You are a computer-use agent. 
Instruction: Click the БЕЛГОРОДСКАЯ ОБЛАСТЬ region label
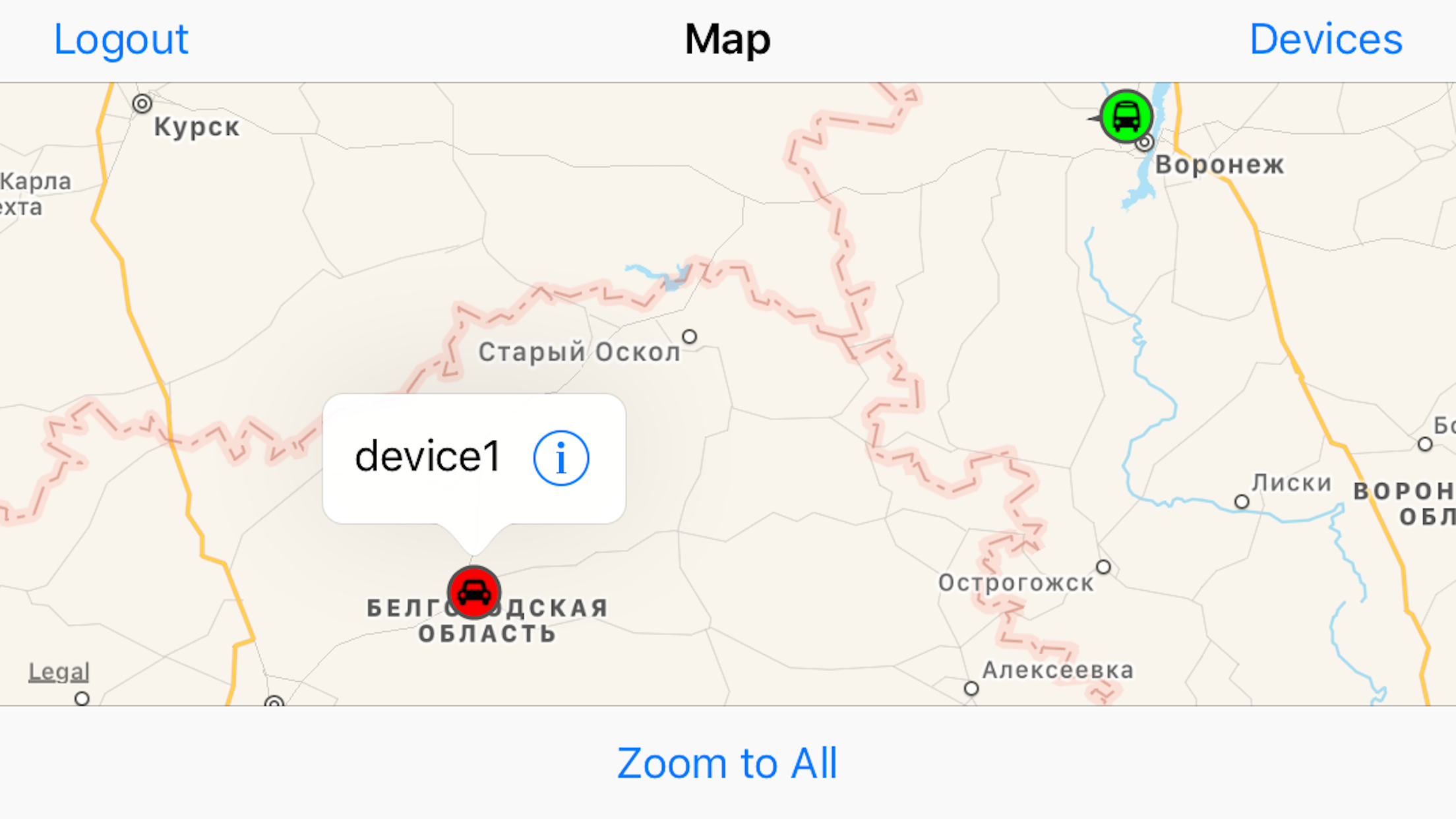tap(488, 621)
